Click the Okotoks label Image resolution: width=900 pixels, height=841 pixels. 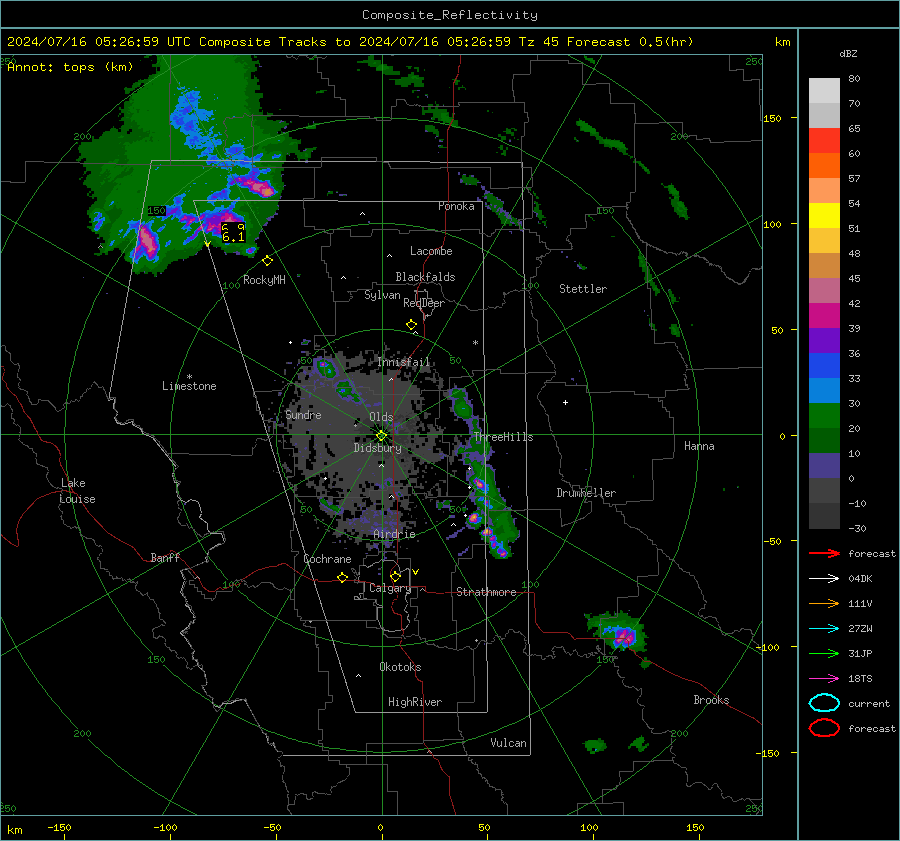(x=400, y=667)
